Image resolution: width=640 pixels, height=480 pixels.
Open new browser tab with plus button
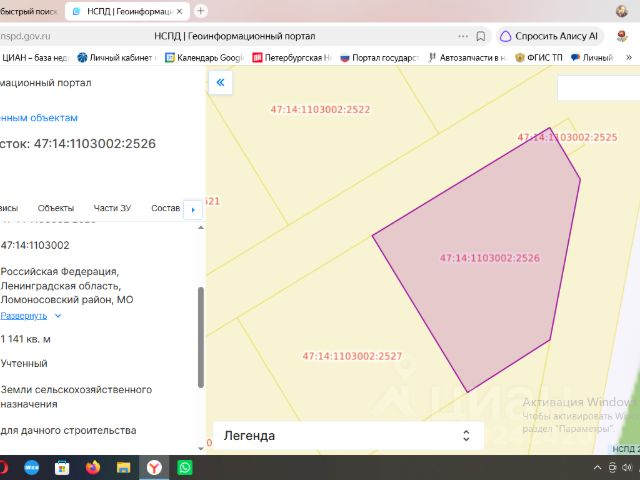click(x=200, y=11)
